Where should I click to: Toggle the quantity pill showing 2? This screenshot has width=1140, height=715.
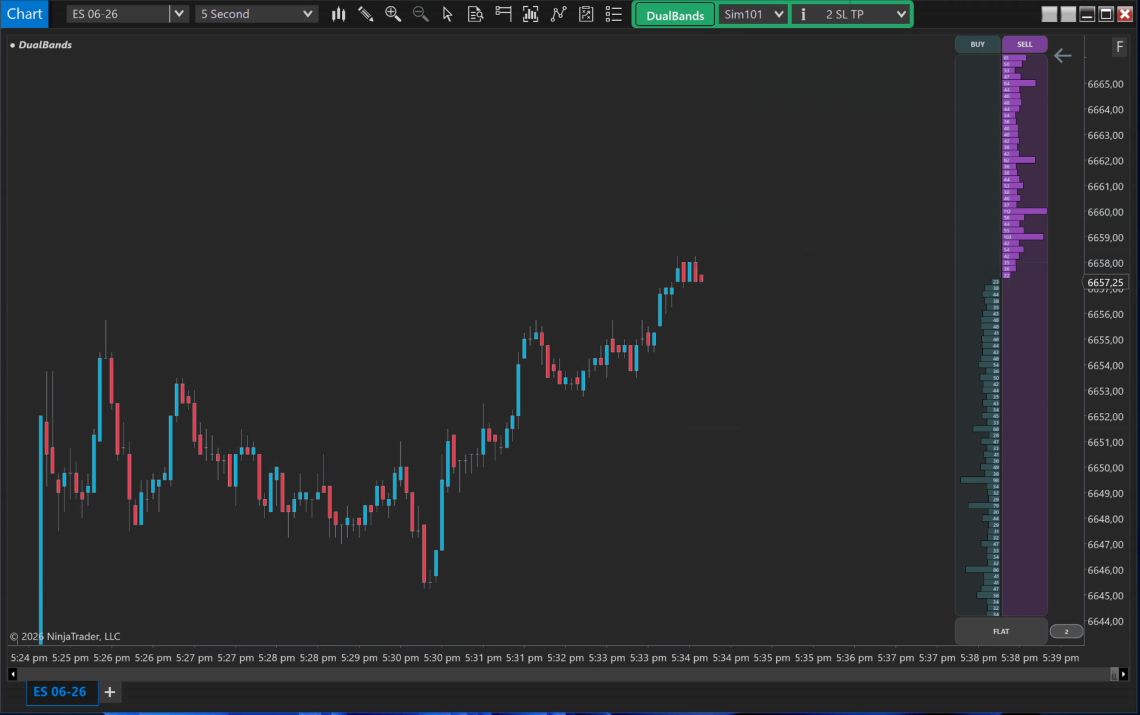point(1066,632)
